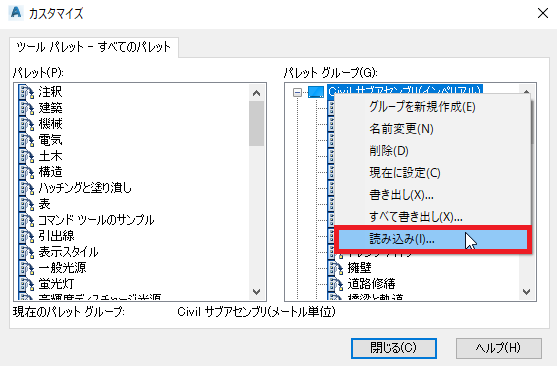Open the ツール パレット - すべてのパレット tab

click(x=93, y=47)
